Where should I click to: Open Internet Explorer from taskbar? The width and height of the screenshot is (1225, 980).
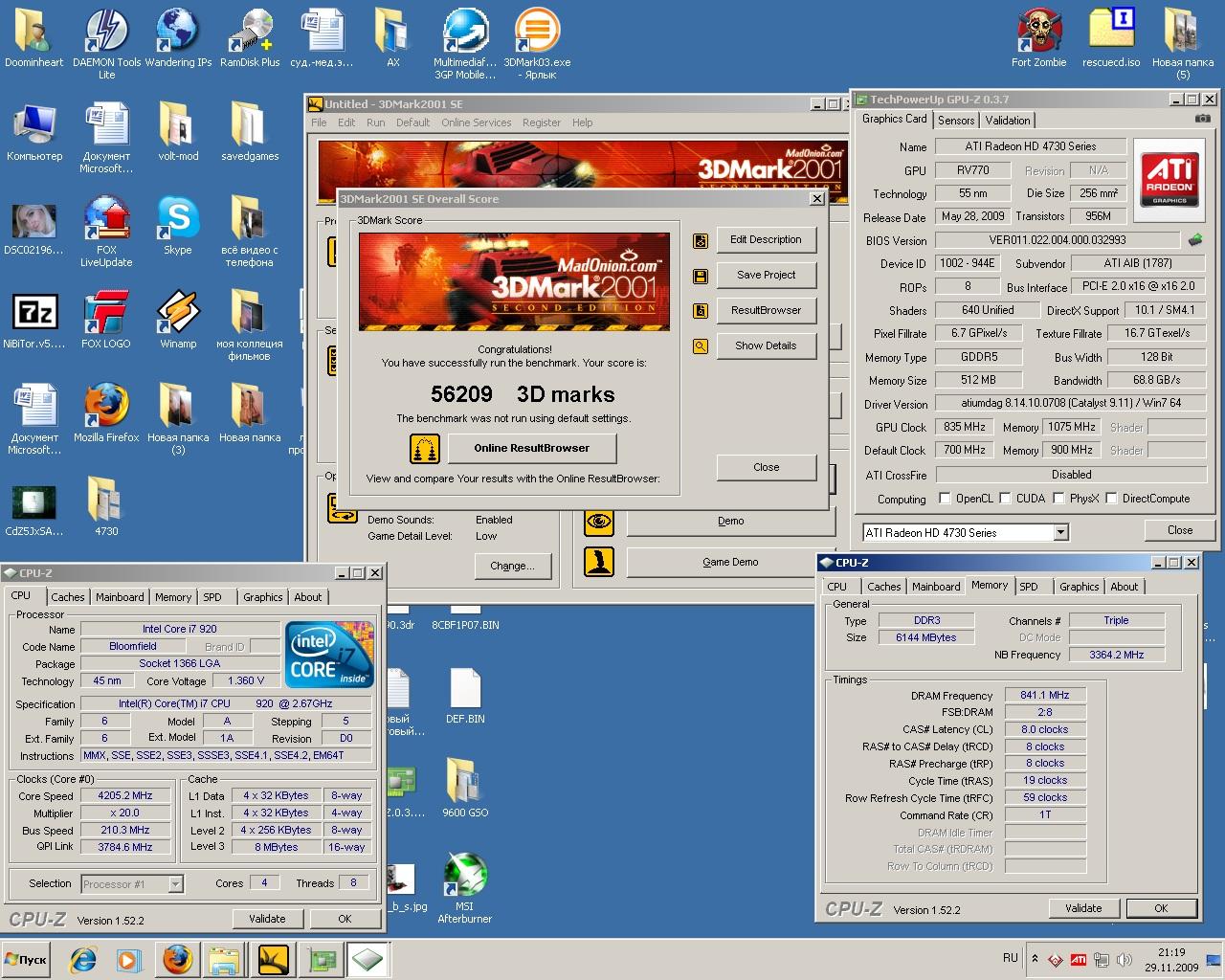(x=84, y=959)
